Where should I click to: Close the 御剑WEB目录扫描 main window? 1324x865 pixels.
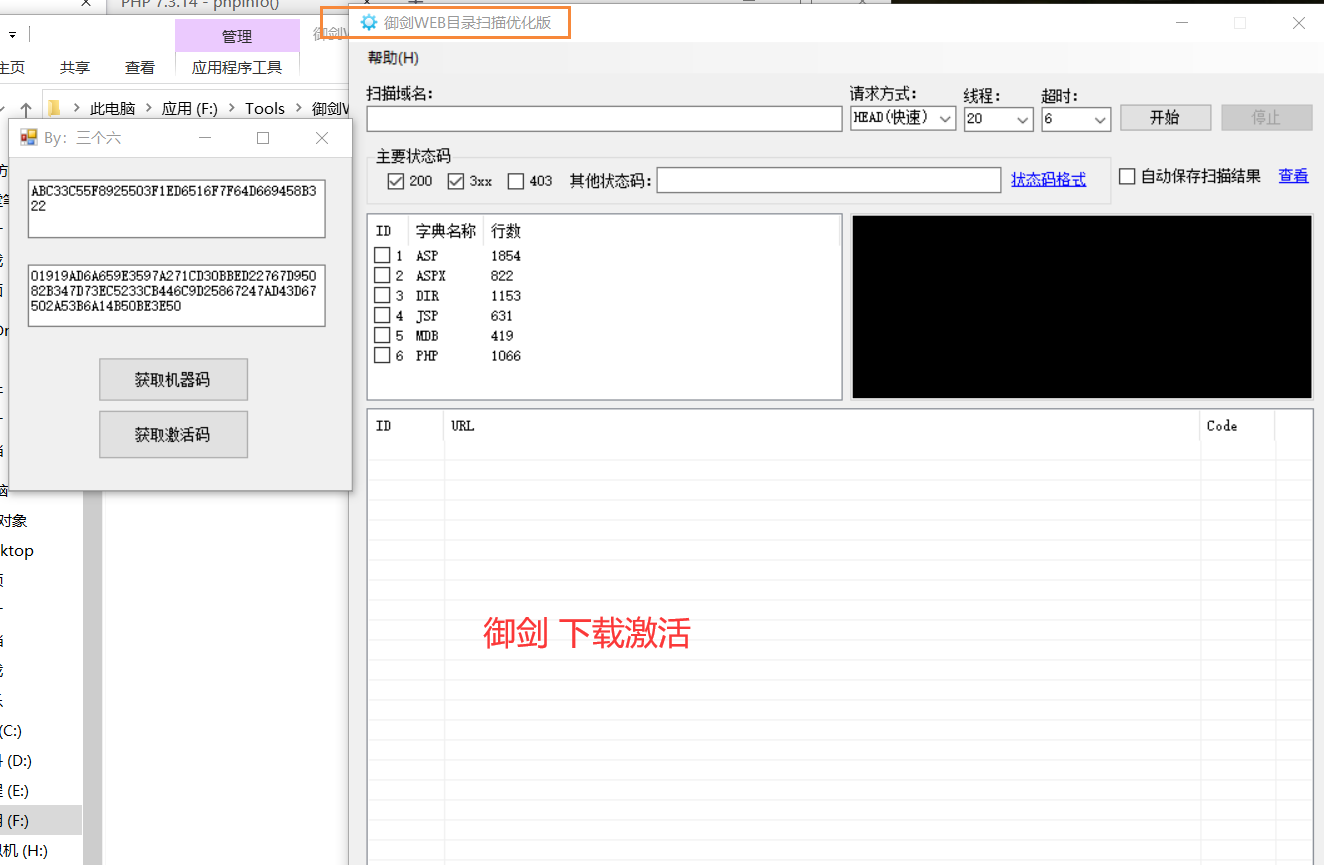1299,23
